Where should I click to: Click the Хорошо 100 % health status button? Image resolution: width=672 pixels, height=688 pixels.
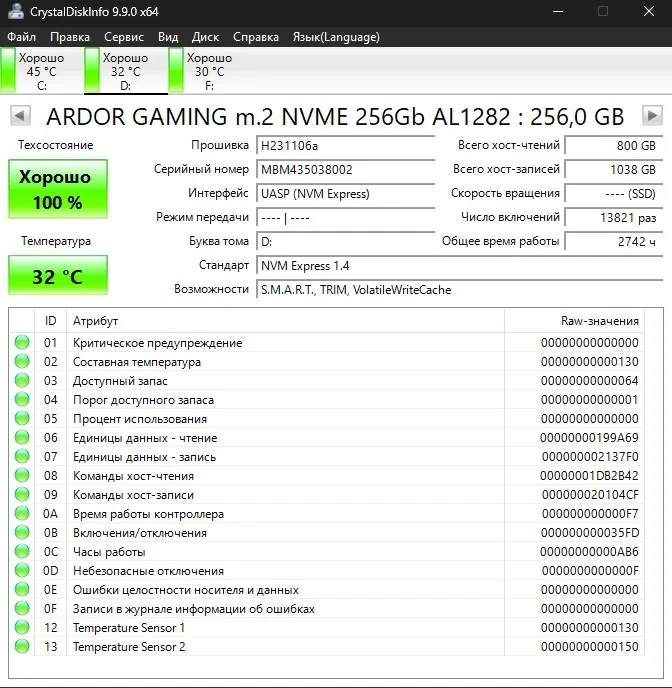point(57,189)
